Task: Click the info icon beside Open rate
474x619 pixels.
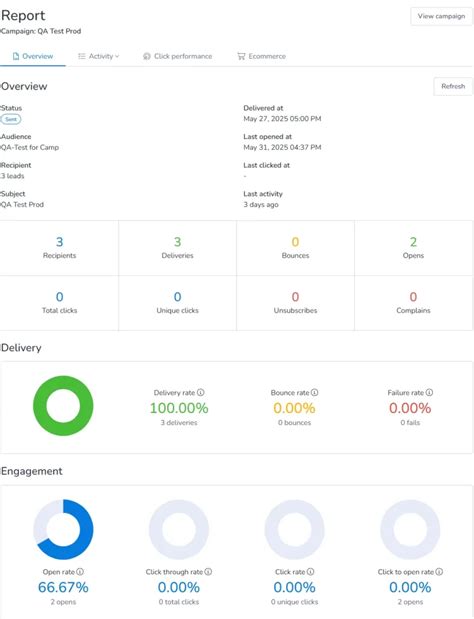Action: (x=80, y=572)
